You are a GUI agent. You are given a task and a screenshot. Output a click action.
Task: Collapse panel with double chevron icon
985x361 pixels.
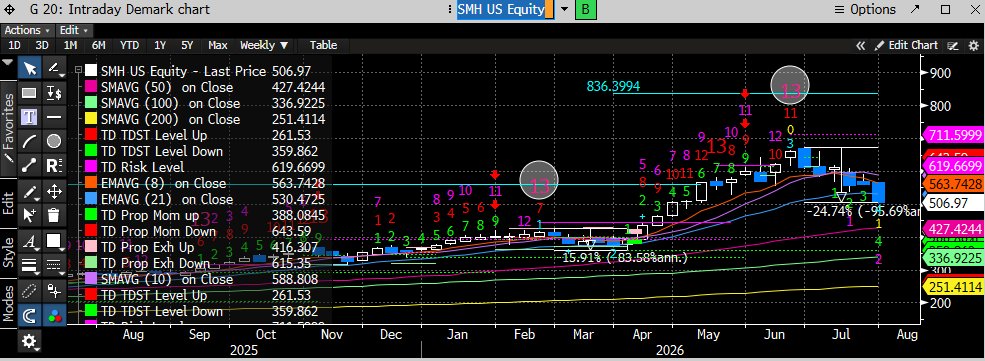861,45
